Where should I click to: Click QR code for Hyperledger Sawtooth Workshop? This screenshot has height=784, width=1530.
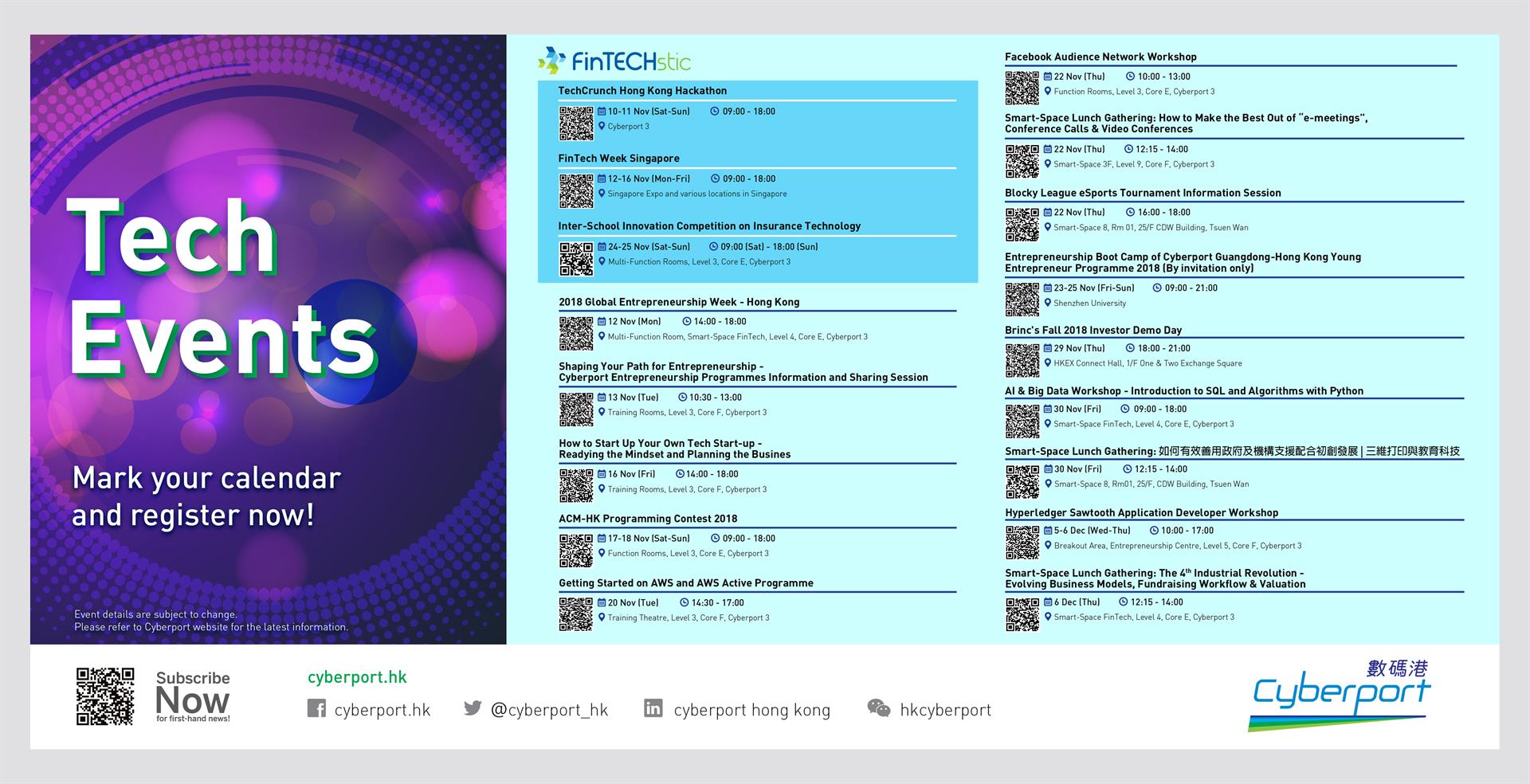tap(1022, 543)
